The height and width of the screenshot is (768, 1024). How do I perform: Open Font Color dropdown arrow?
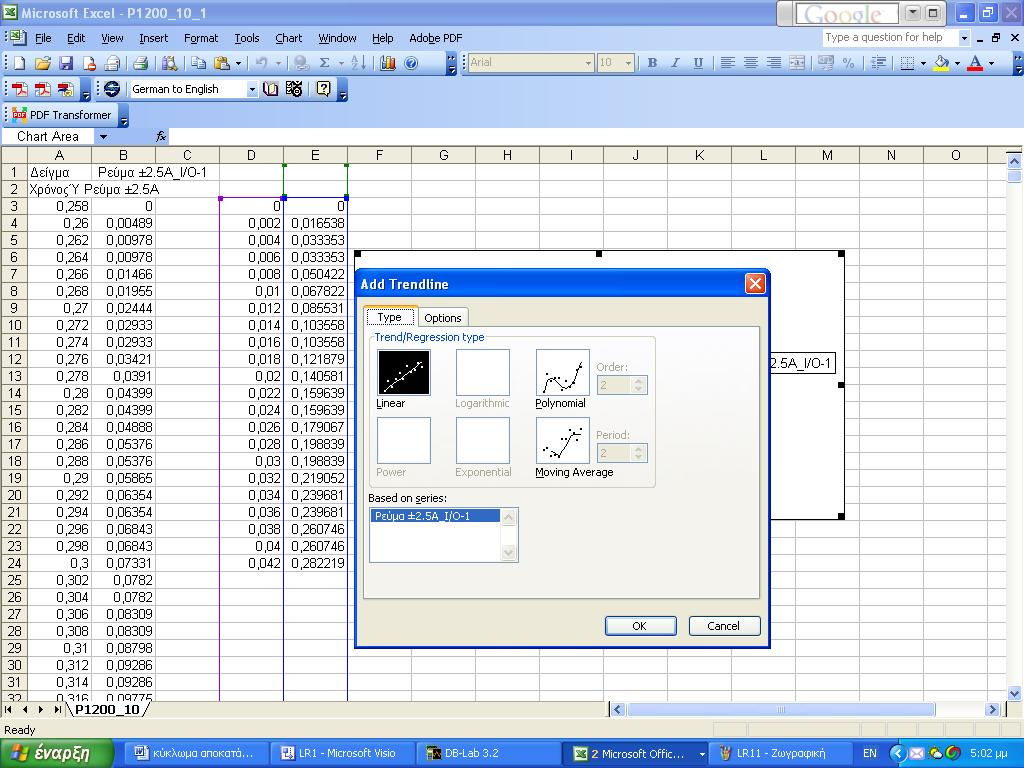pos(991,63)
